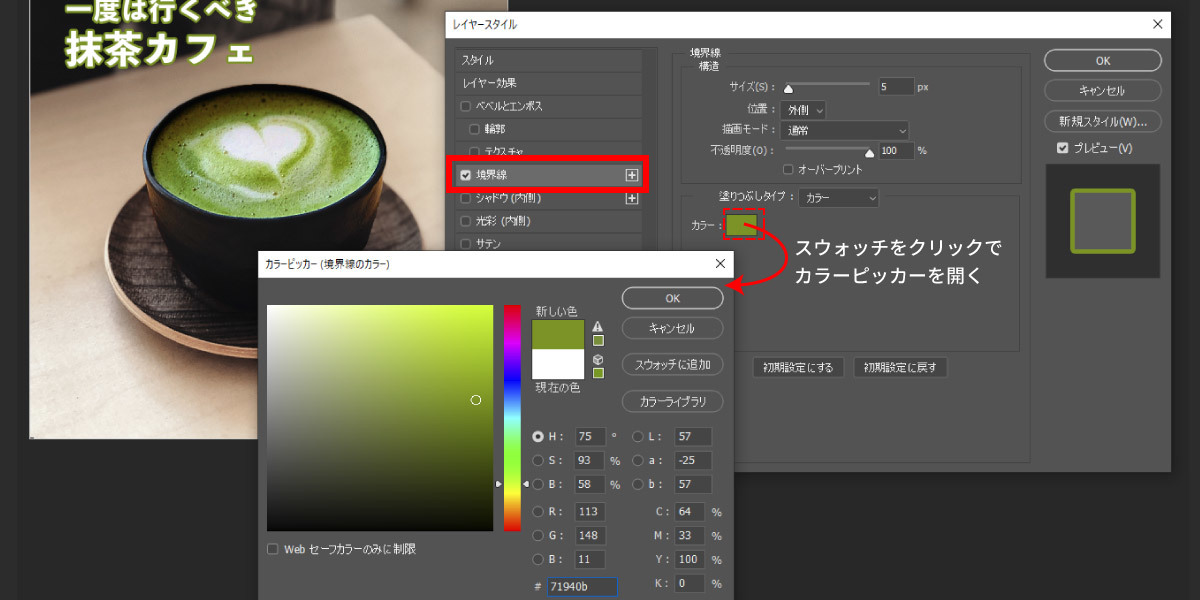The height and width of the screenshot is (600, 1200).
Task: Close the カラーピッカー dialog with its X
Action: 720,264
